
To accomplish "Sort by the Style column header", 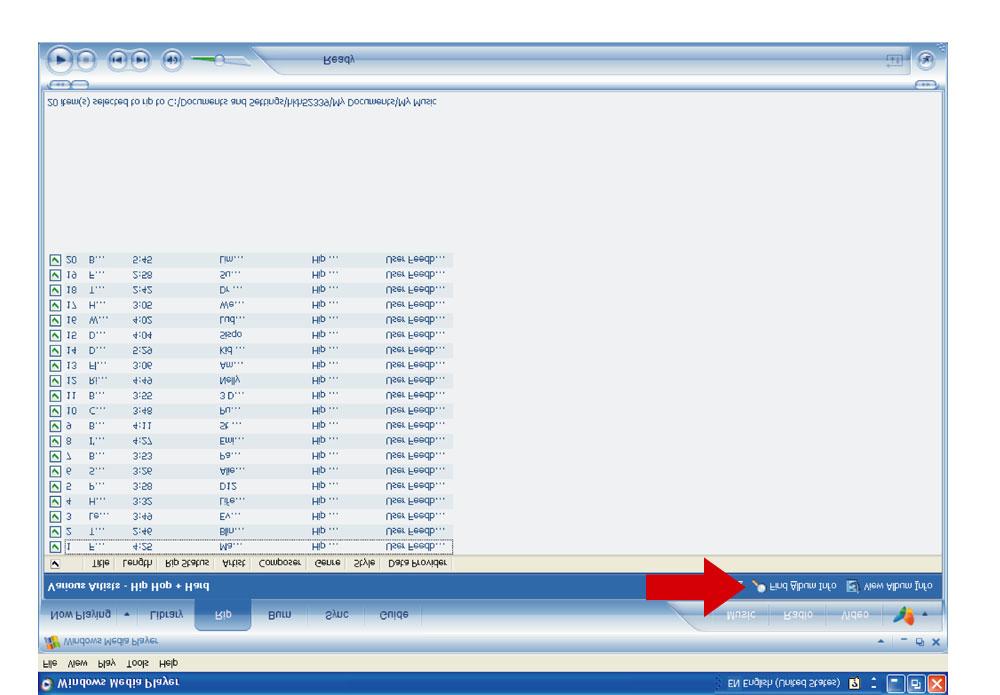I will (x=364, y=564).
